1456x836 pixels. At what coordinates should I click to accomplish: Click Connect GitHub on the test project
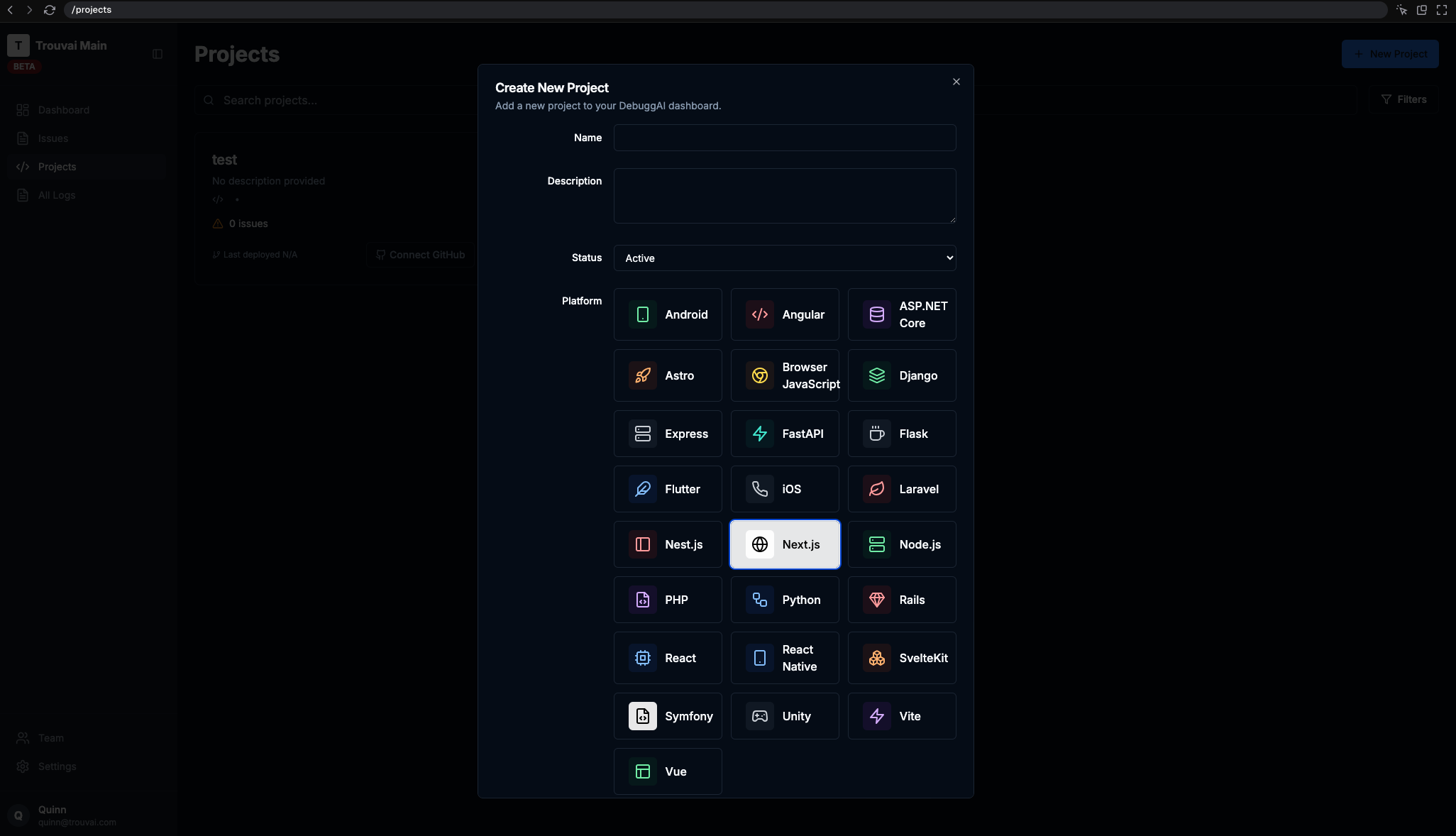click(x=420, y=255)
